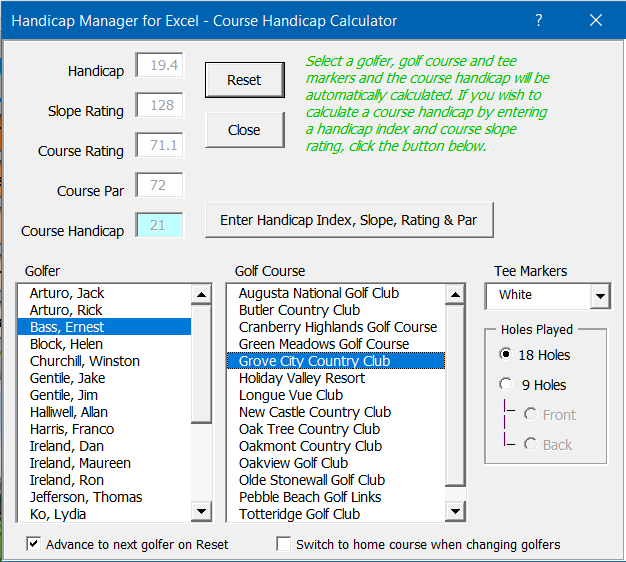Select Pebble Beach Golf Links
The width and height of the screenshot is (626, 562).
tap(336, 497)
